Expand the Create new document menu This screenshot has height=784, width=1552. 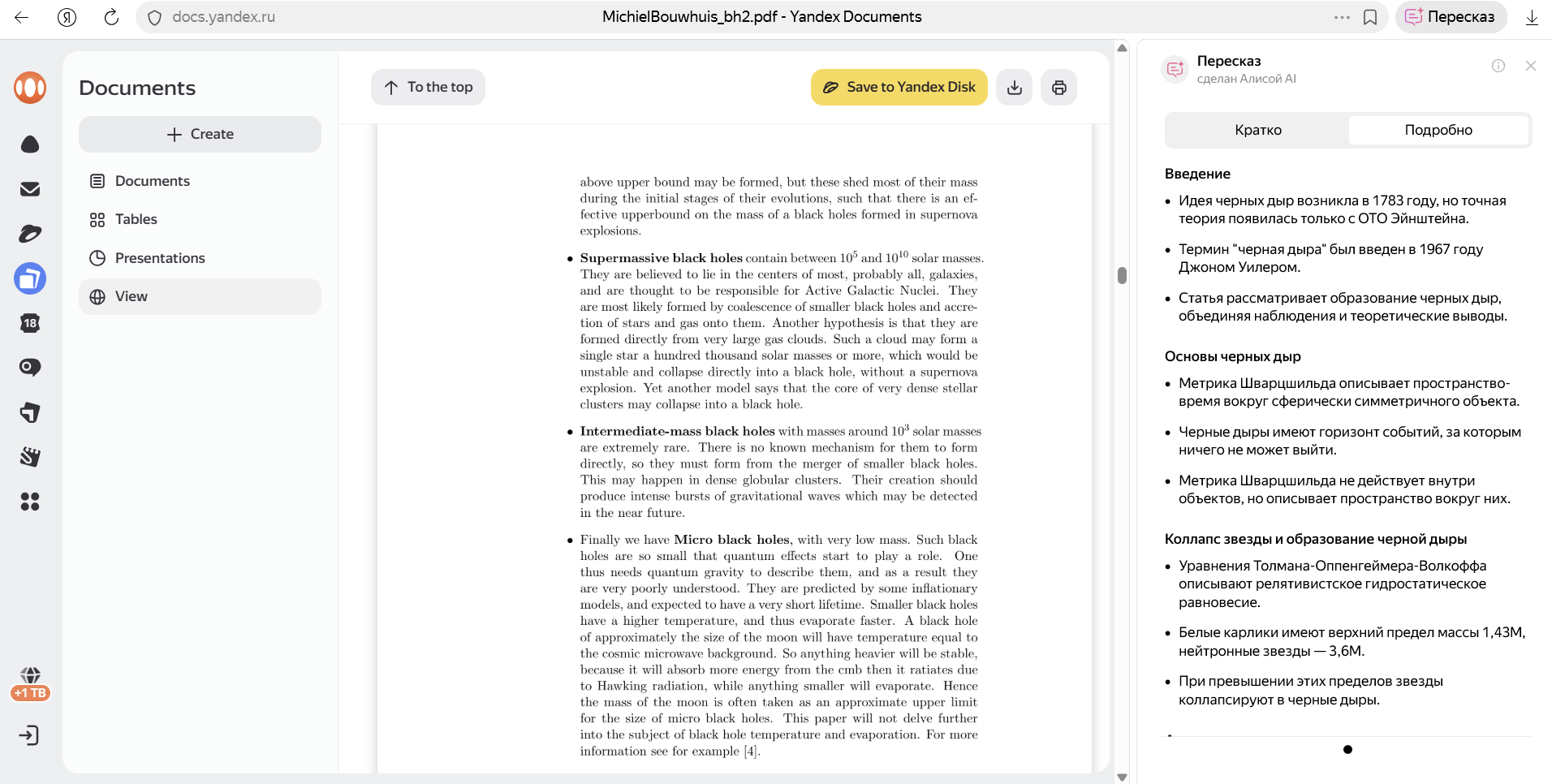[200, 134]
